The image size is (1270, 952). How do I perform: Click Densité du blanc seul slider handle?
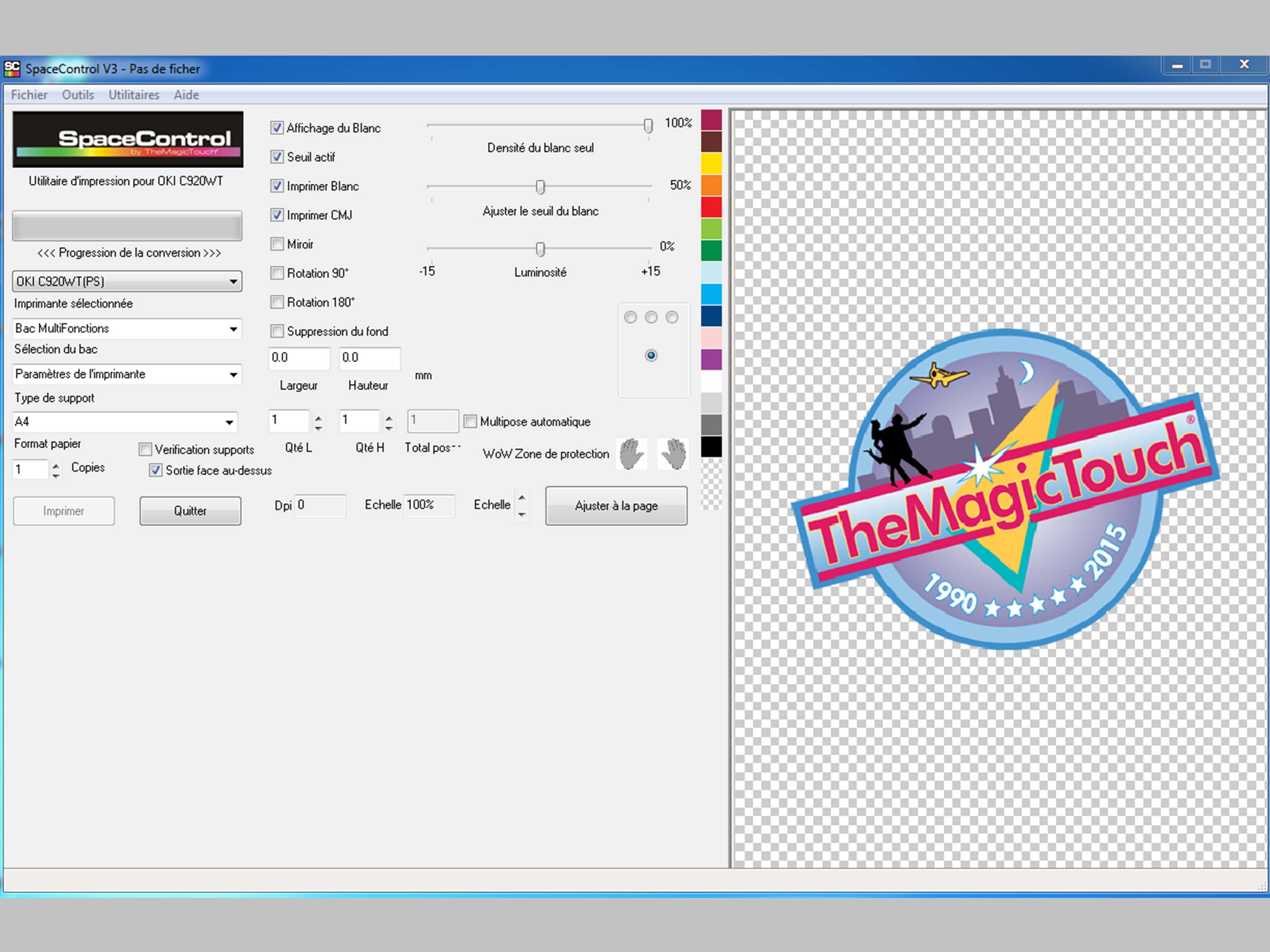(648, 126)
